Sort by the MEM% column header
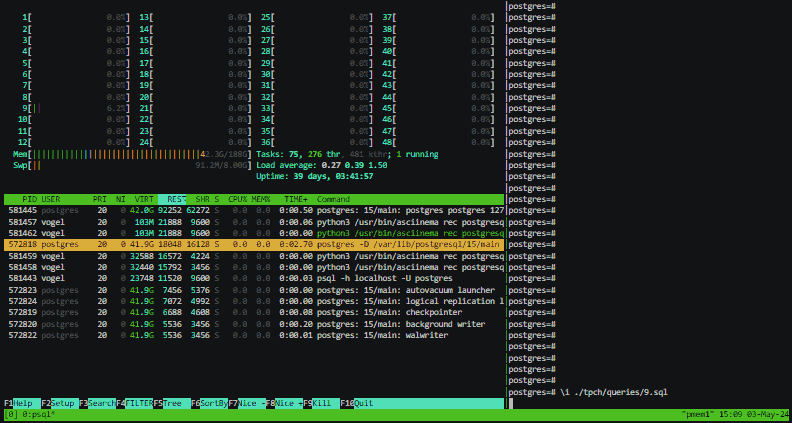The height and width of the screenshot is (423, 792). pyautogui.click(x=261, y=199)
